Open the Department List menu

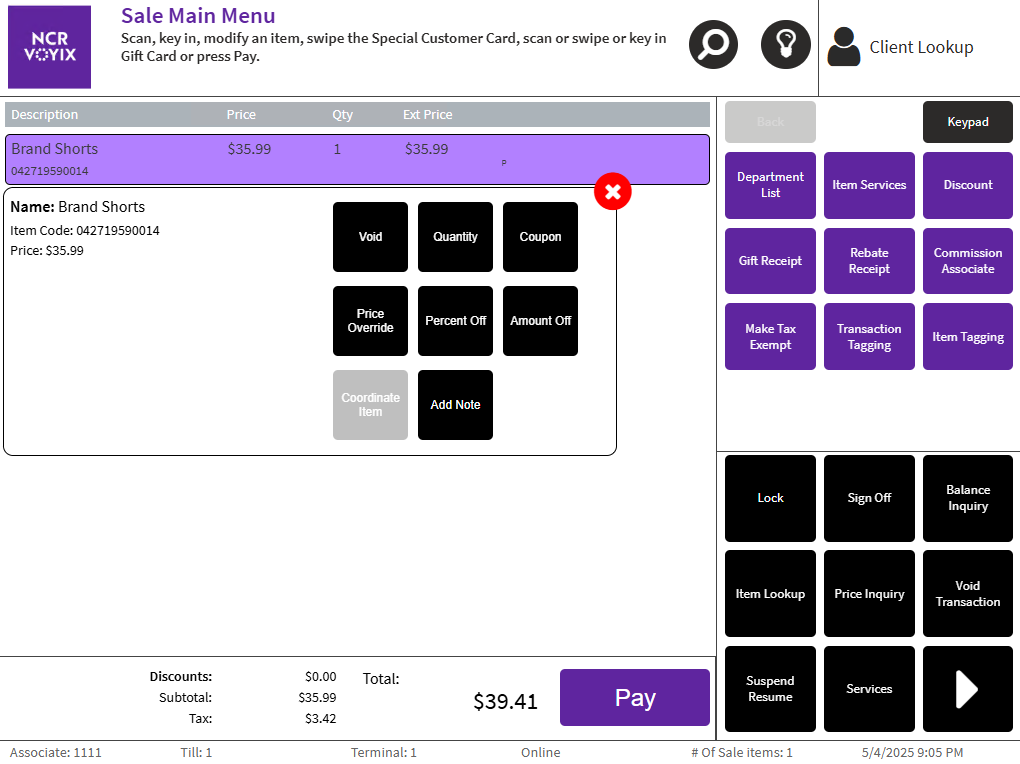(x=770, y=185)
